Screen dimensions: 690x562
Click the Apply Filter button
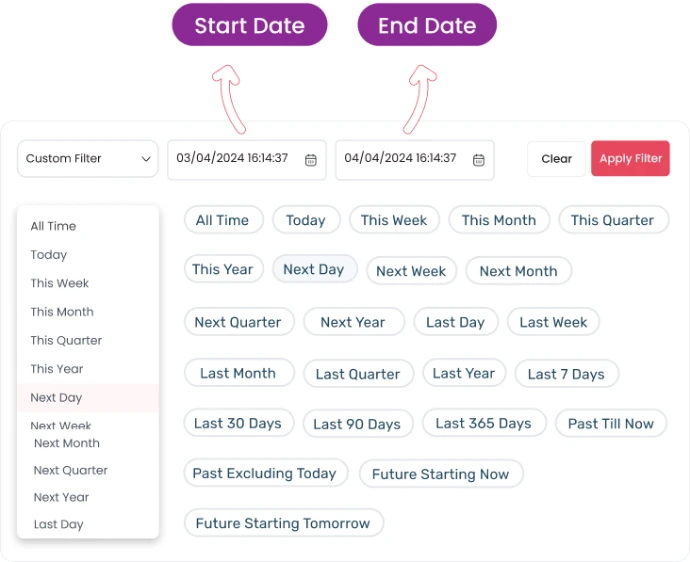pyautogui.click(x=630, y=159)
